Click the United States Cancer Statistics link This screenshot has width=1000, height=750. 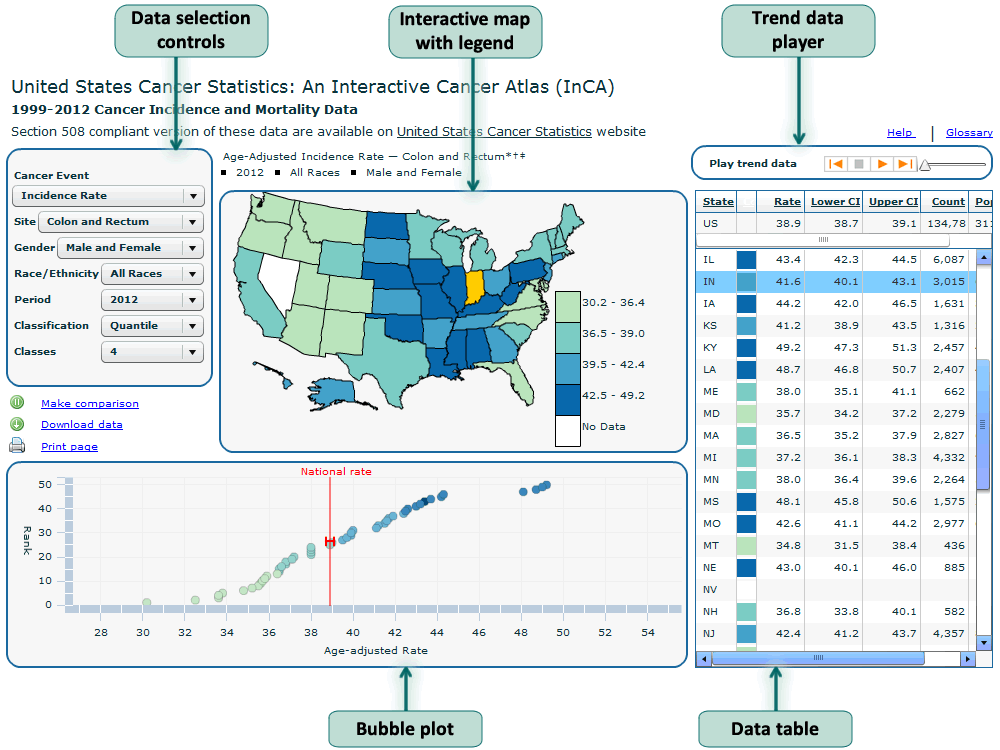(494, 131)
